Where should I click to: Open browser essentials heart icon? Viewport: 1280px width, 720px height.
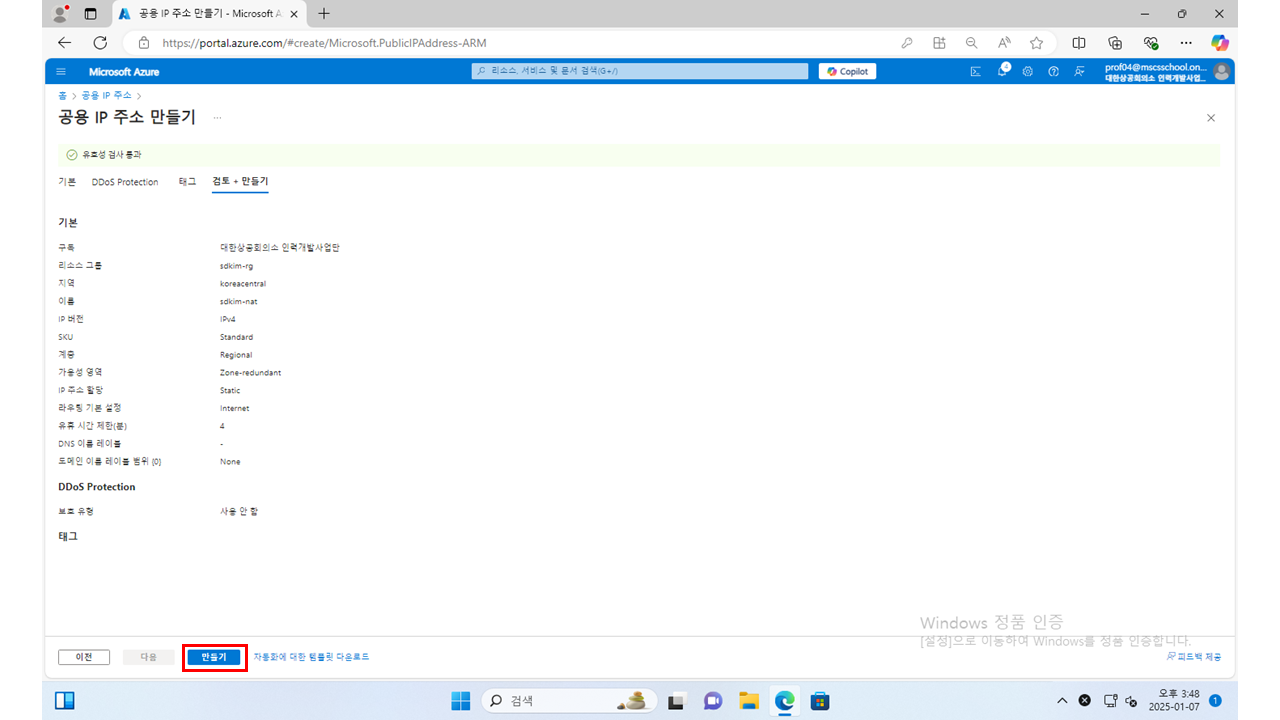1150,43
